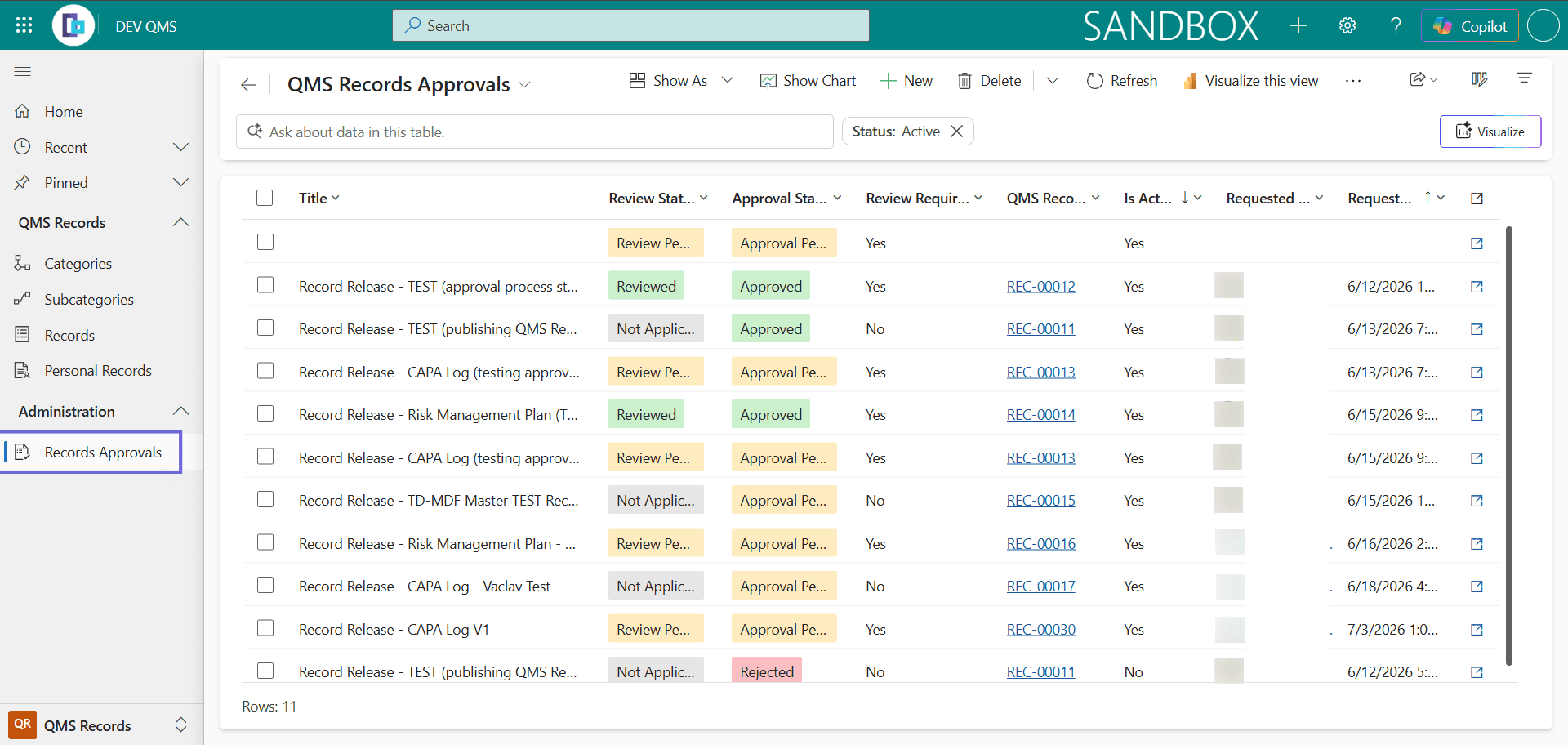Check the Risk Management Plan (T... row

tap(265, 413)
